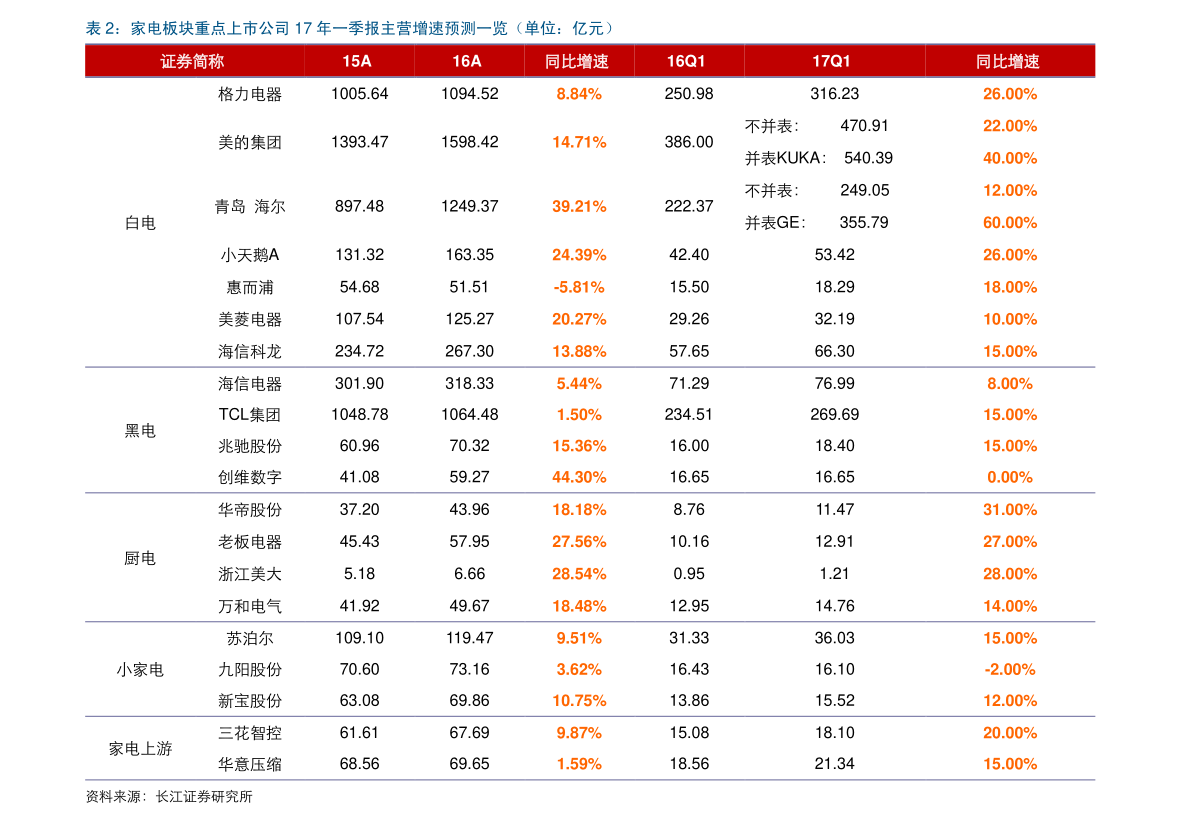Click the 美的集团 row name
This screenshot has height=824, width=1191.
(x=250, y=143)
